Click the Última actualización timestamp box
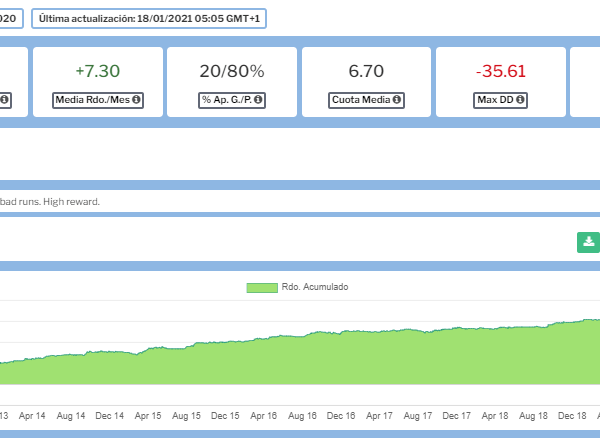600x446 pixels. [x=149, y=19]
